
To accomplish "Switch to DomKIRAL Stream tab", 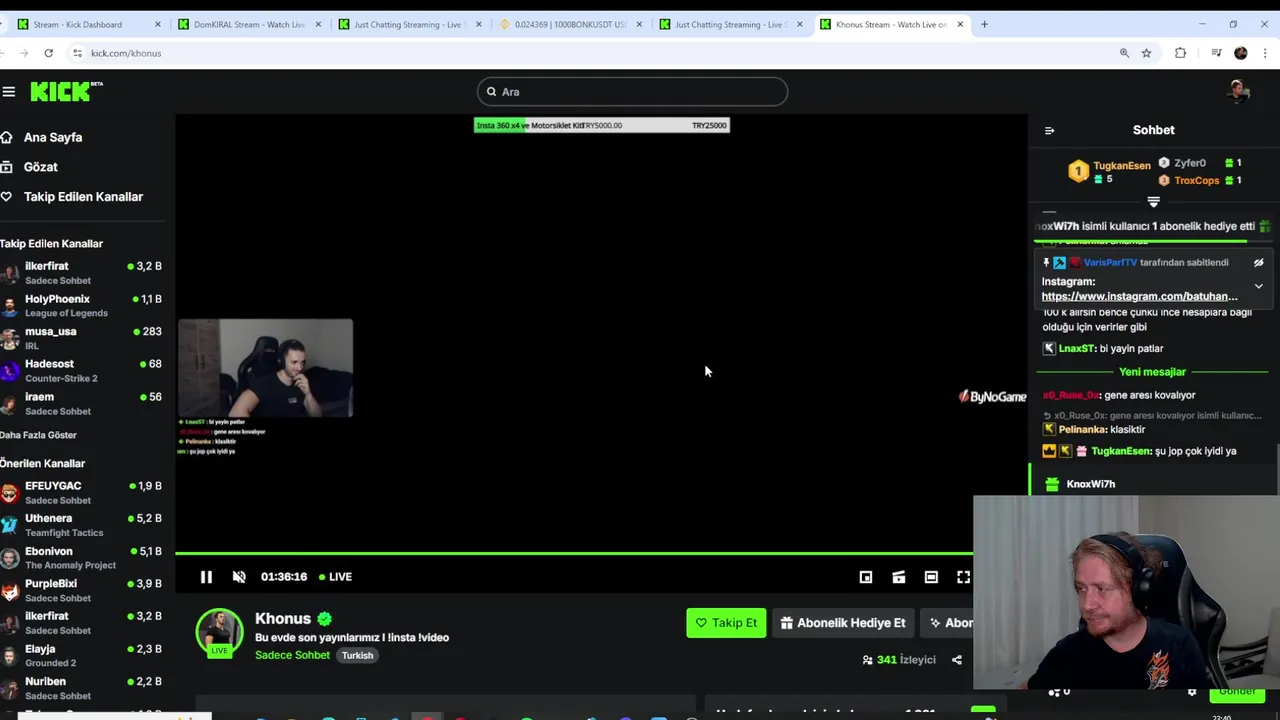I will 248,24.
